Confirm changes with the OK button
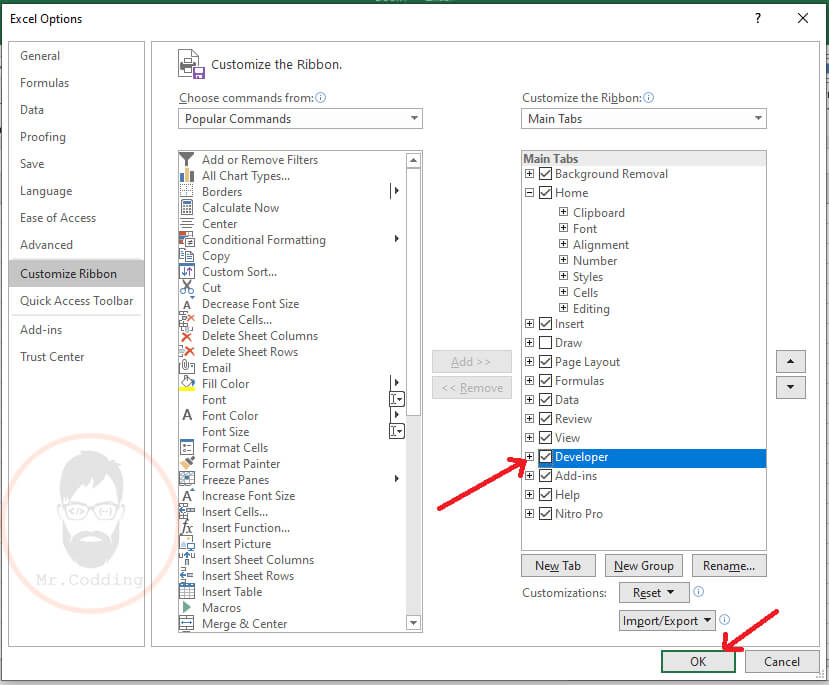829x685 pixels. pyautogui.click(x=698, y=661)
